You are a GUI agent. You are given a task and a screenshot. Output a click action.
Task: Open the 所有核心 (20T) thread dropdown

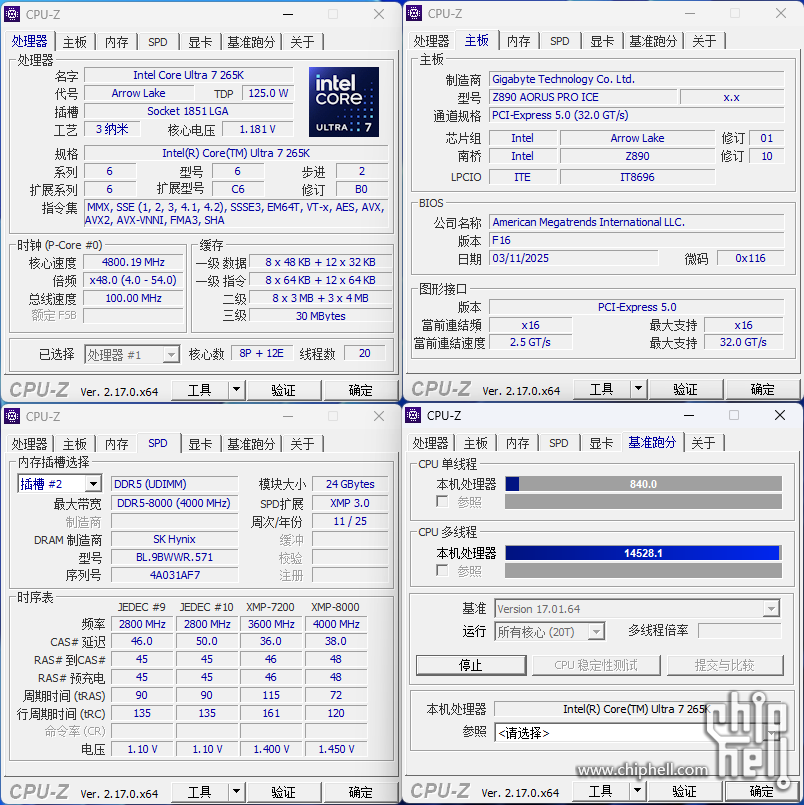[x=596, y=631]
